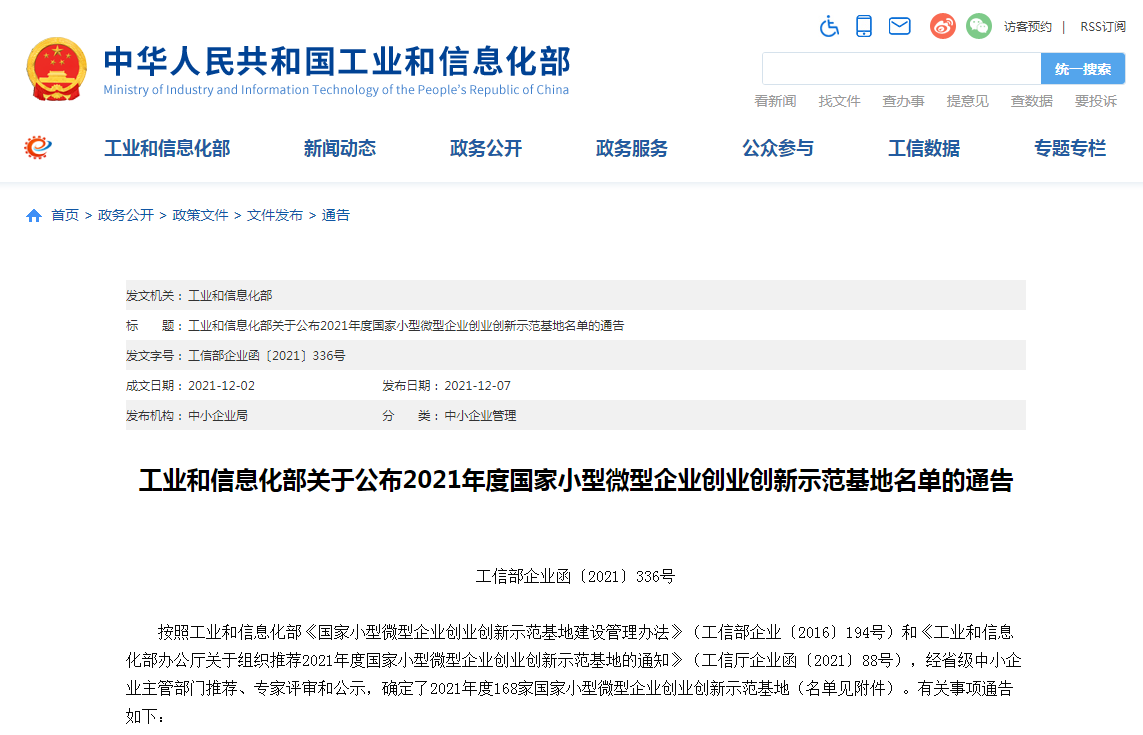Open the WeChat account icon
1143x735 pixels.
point(978,26)
